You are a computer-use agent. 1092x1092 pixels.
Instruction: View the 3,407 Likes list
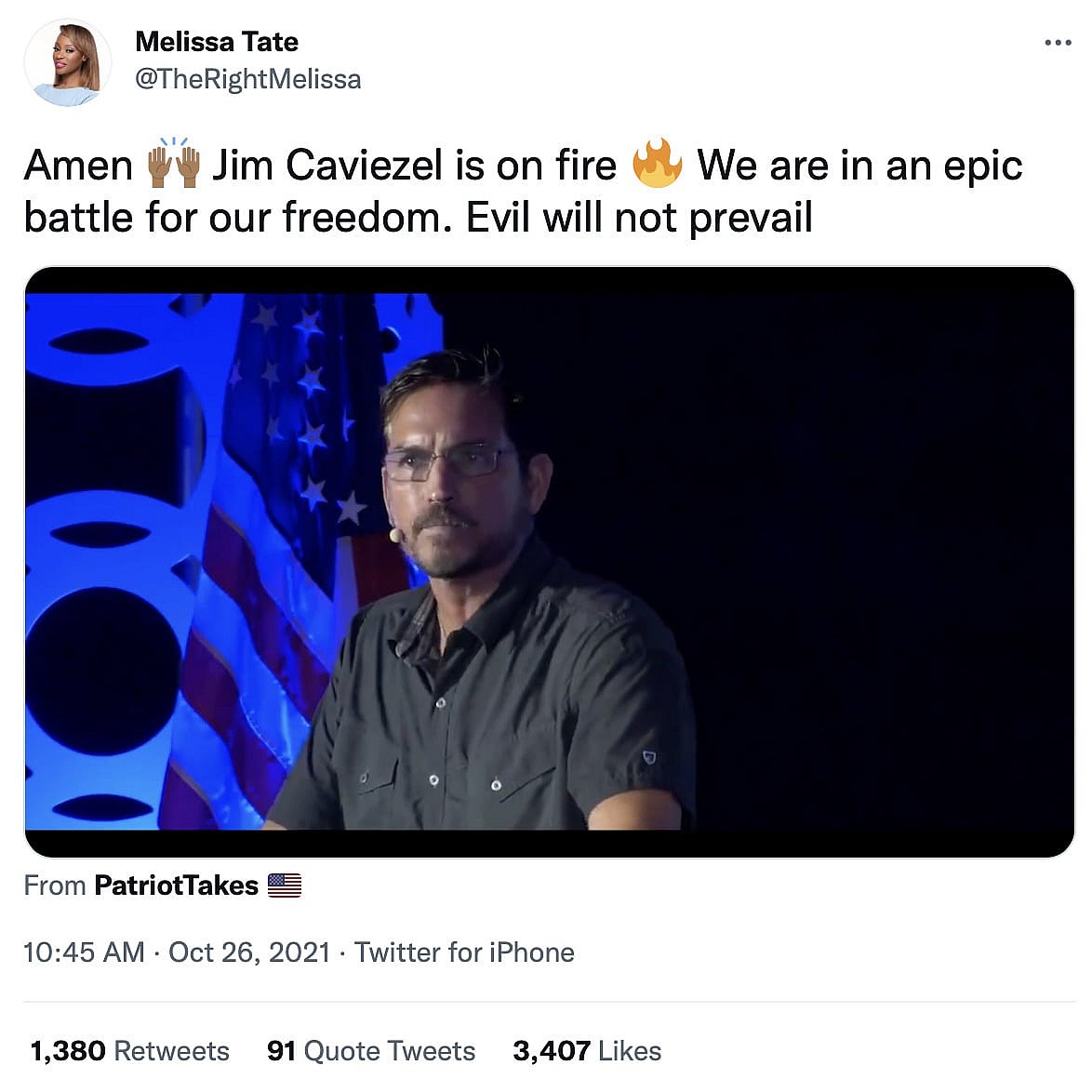(587, 1050)
